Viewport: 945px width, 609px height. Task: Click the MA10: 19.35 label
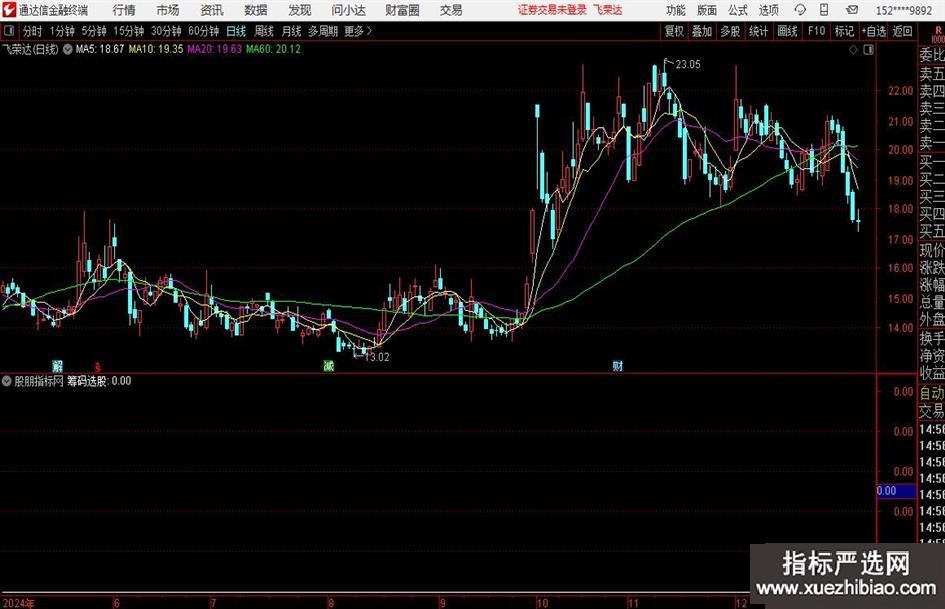(x=156, y=49)
